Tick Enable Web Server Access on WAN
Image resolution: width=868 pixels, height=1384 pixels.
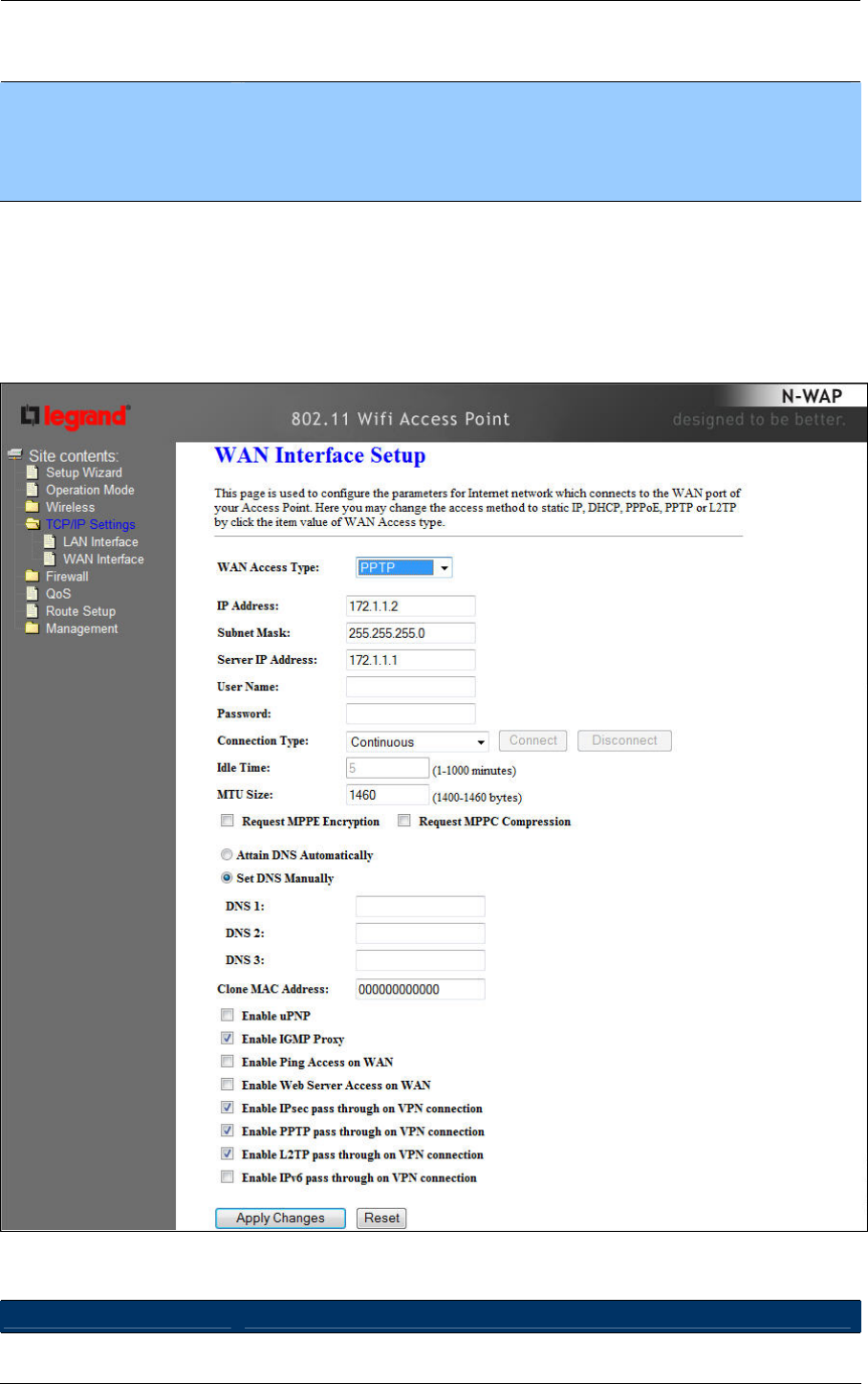point(228,1085)
